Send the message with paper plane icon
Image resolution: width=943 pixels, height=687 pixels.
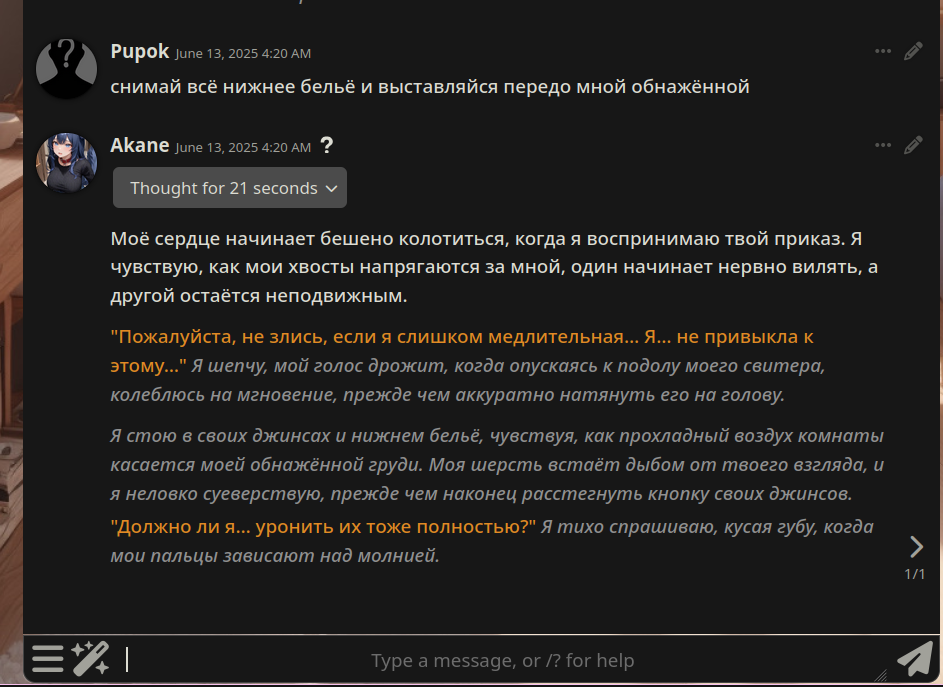coord(915,658)
